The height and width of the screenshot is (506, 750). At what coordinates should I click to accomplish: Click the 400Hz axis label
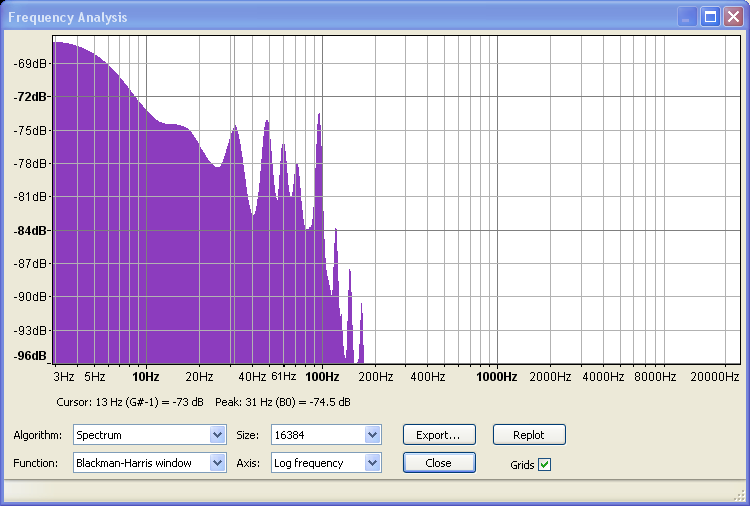[x=428, y=377]
